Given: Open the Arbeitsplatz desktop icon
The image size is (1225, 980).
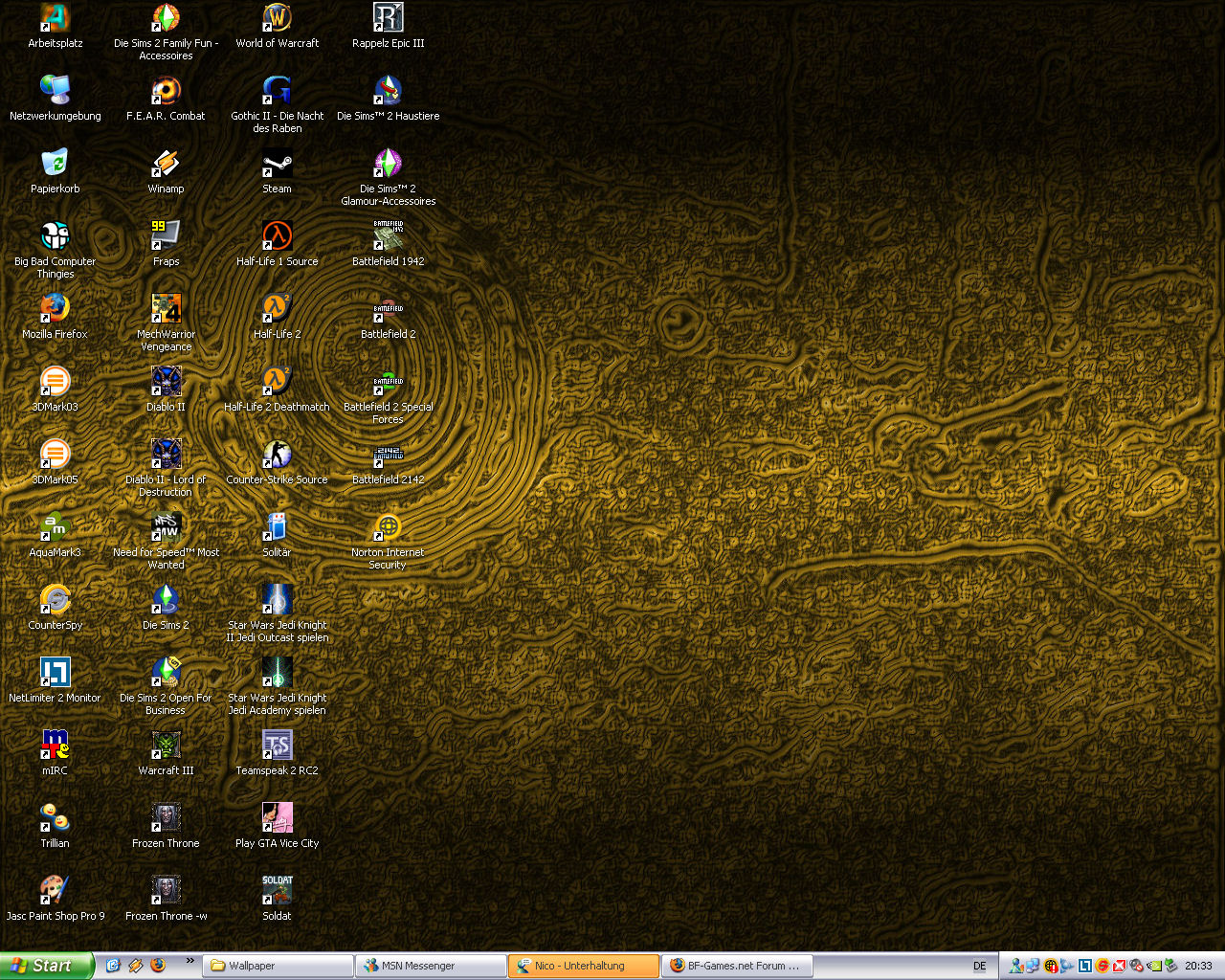Looking at the screenshot, I should pos(56,26).
